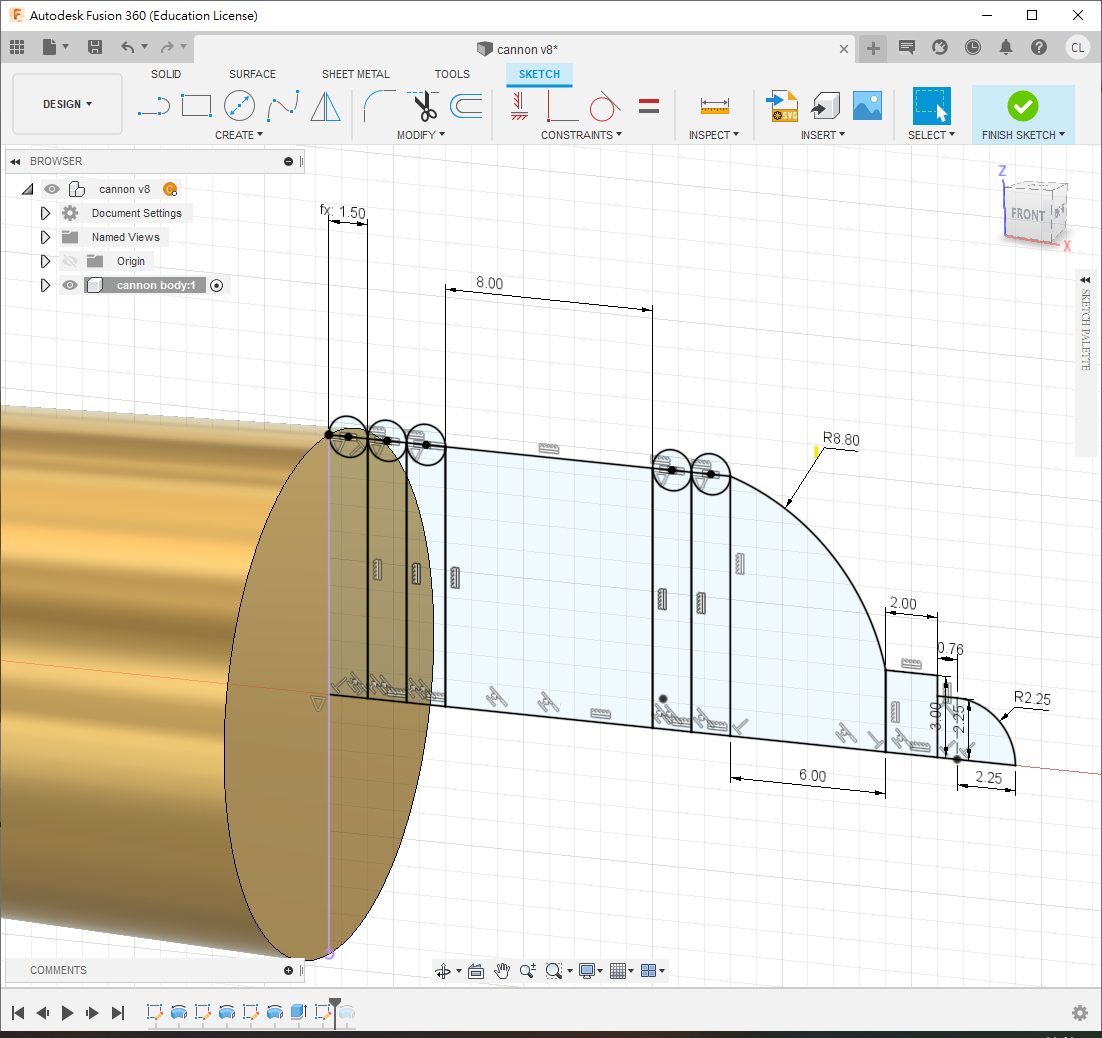Activate cannon body:1 component radio button
Viewport: 1102px width, 1038px height.
pos(217,285)
